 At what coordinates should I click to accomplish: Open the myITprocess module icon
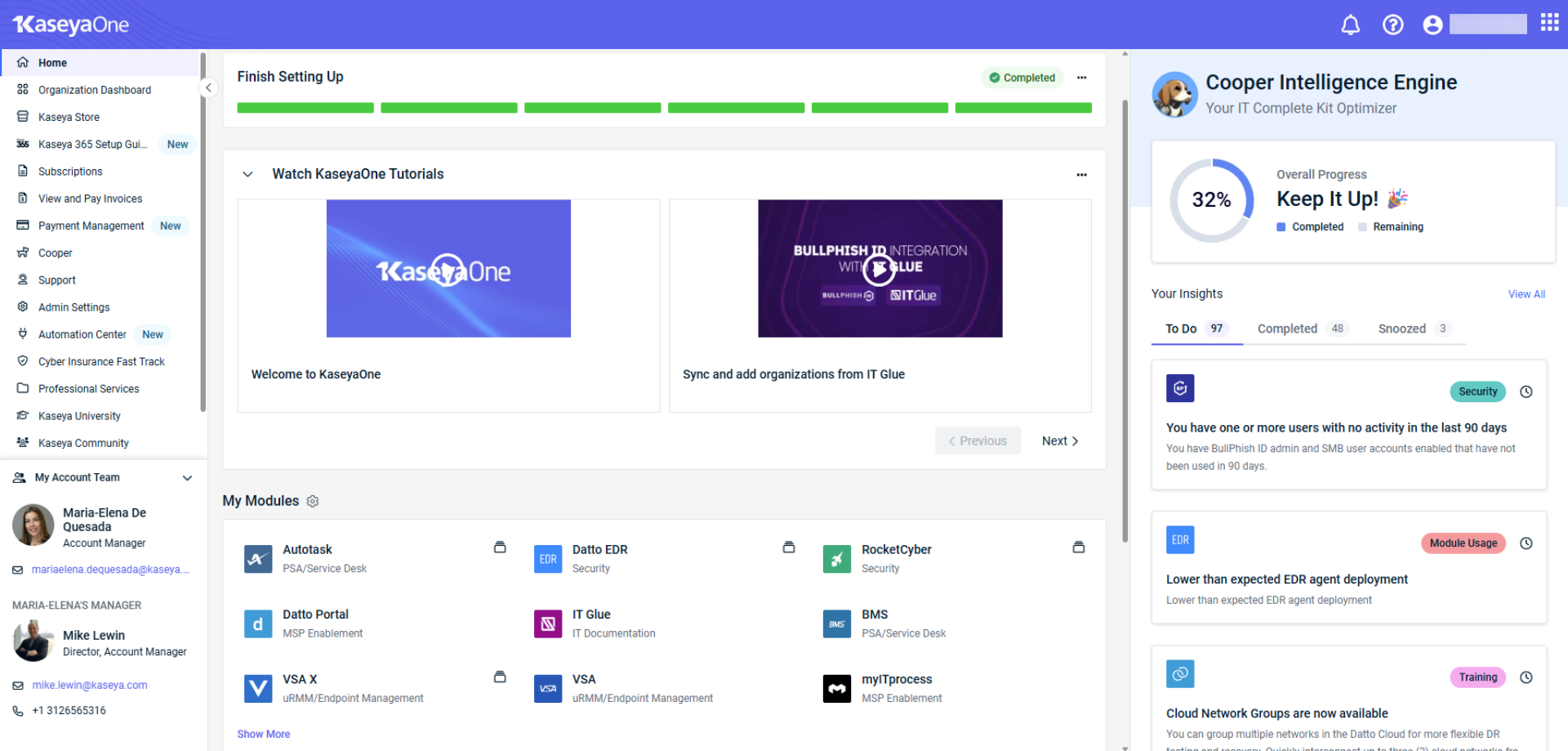point(837,688)
